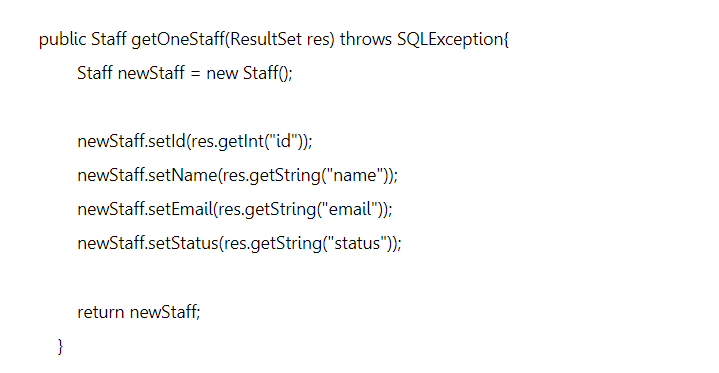Screen dimensions: 719x373
Task: Click the closing curly brace
Action: point(60,346)
